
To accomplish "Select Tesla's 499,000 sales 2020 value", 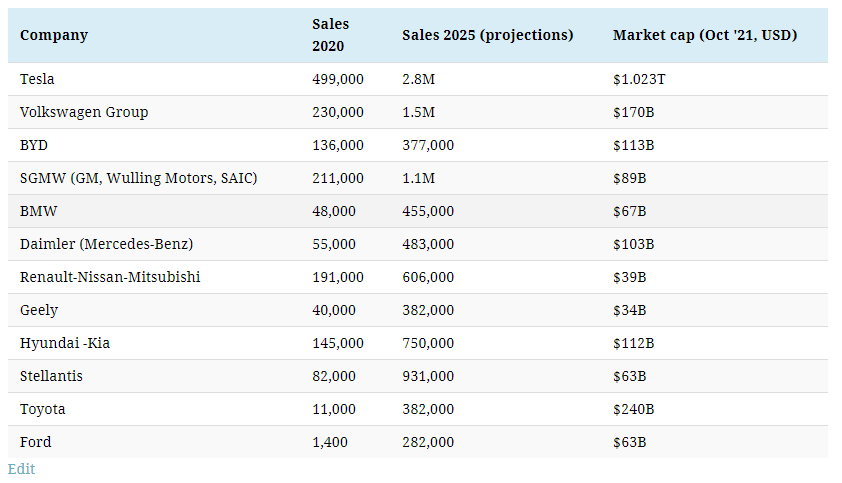I will coord(338,79).
